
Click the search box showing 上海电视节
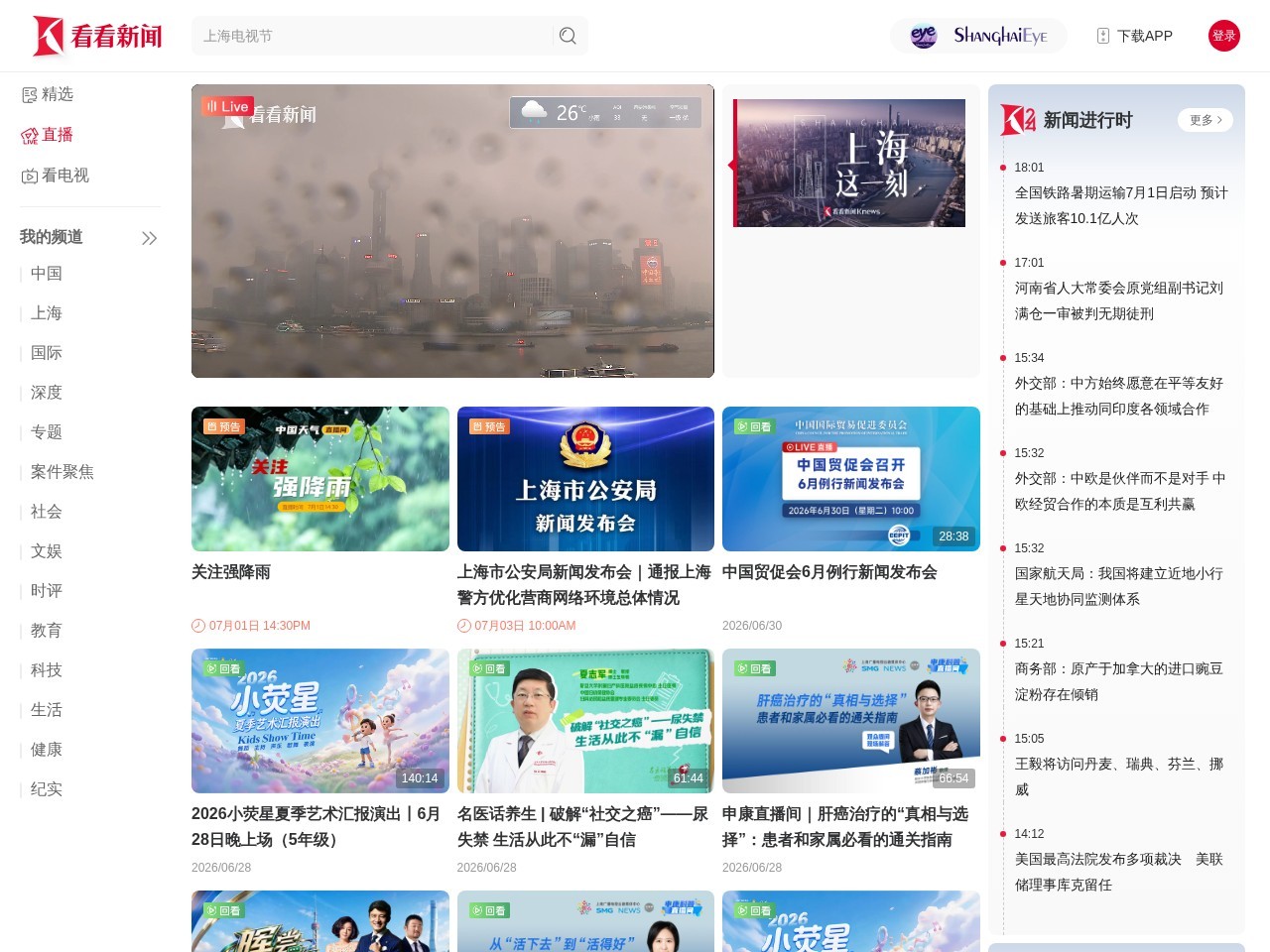(372, 36)
